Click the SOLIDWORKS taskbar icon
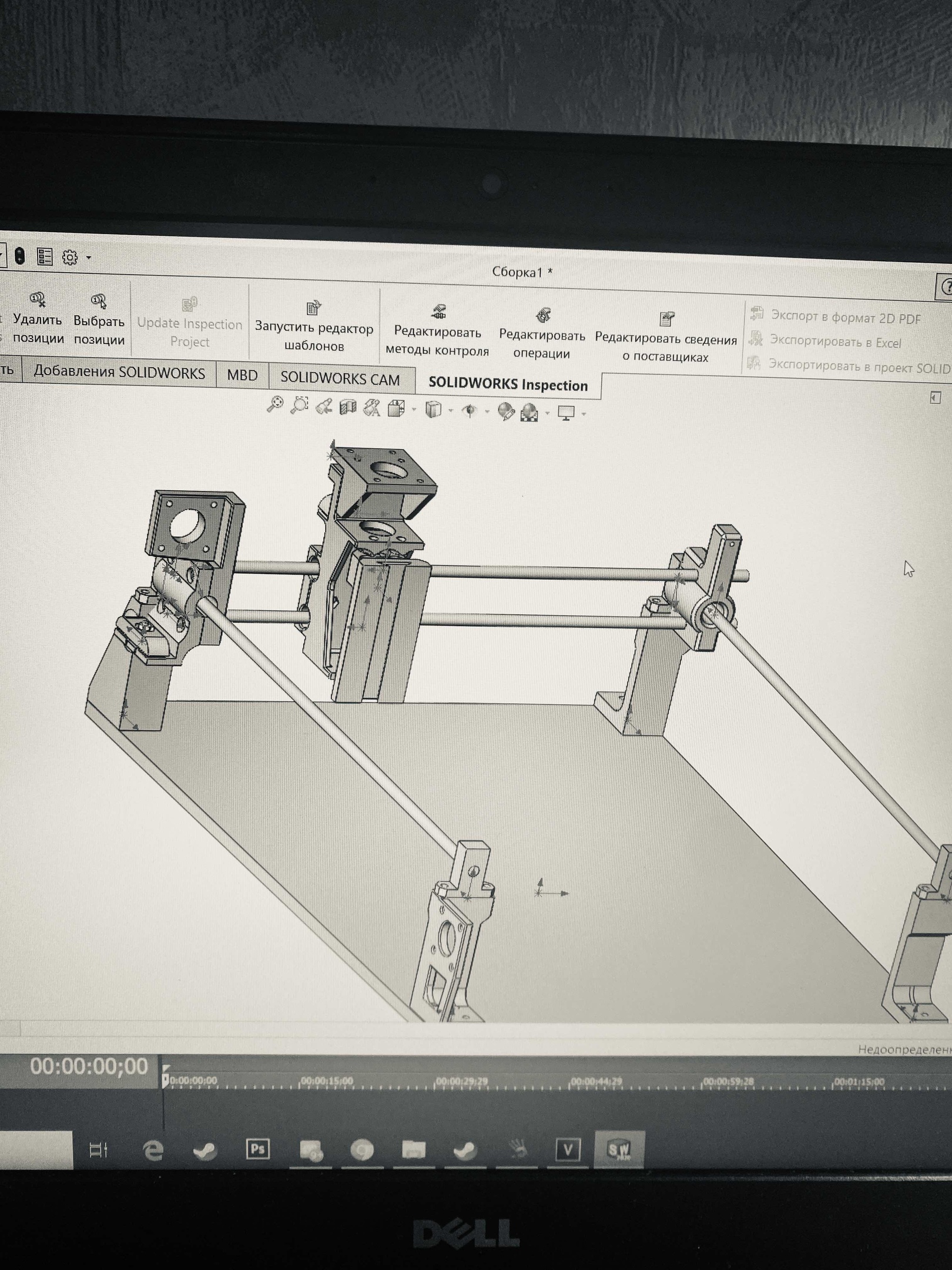Screen dimensions: 952x1270 click(x=619, y=1148)
